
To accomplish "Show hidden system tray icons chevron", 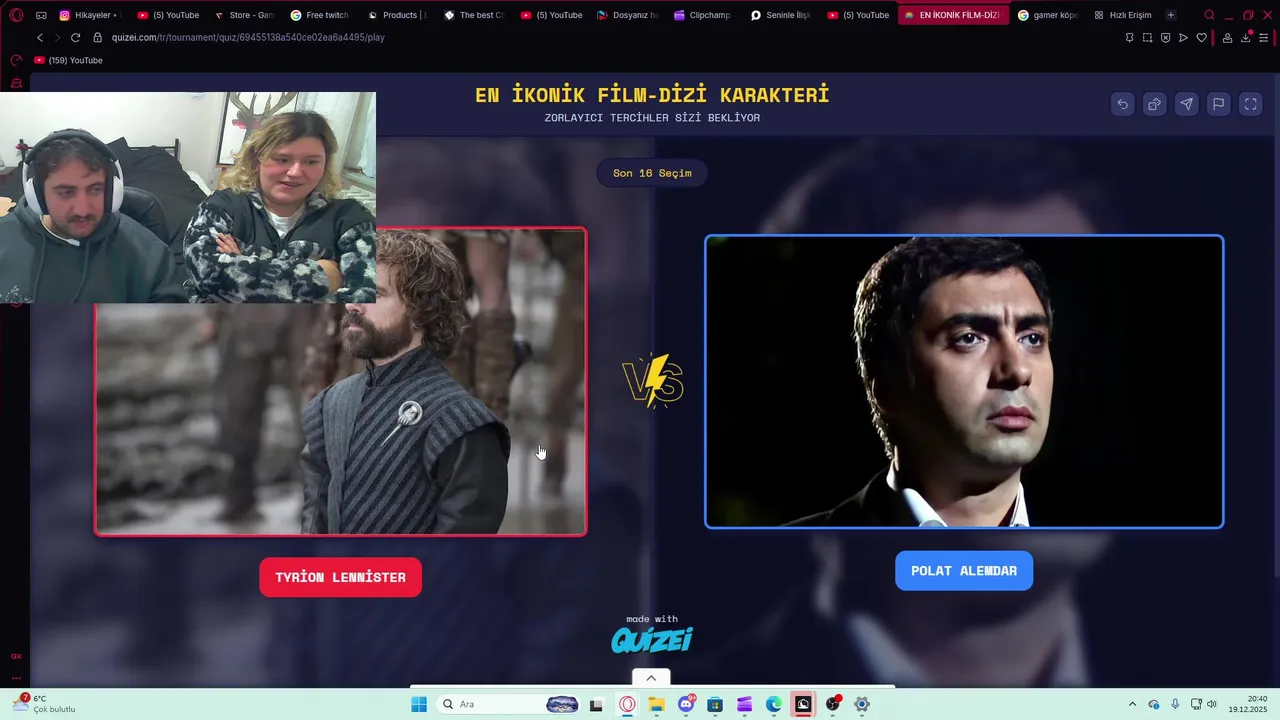I will click(x=1132, y=704).
